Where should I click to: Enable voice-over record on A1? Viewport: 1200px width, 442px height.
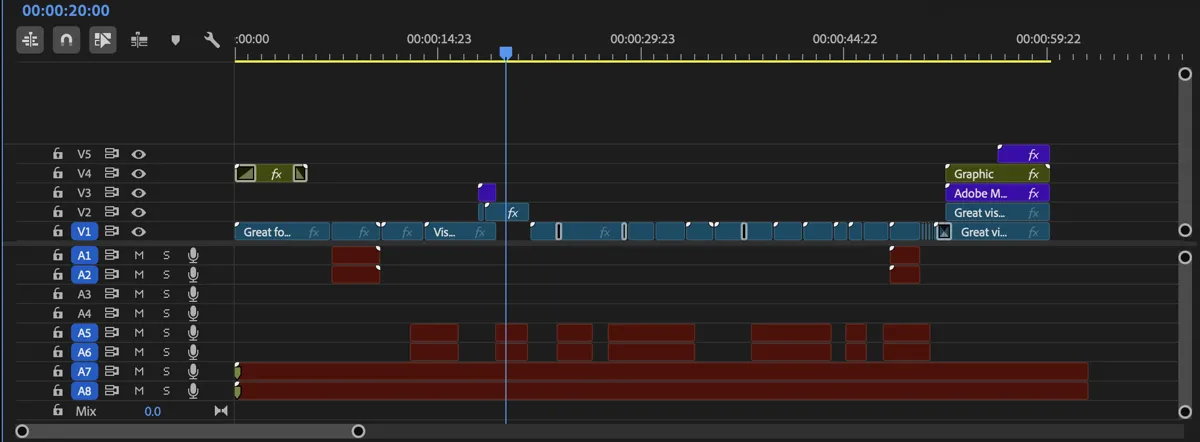coord(193,255)
